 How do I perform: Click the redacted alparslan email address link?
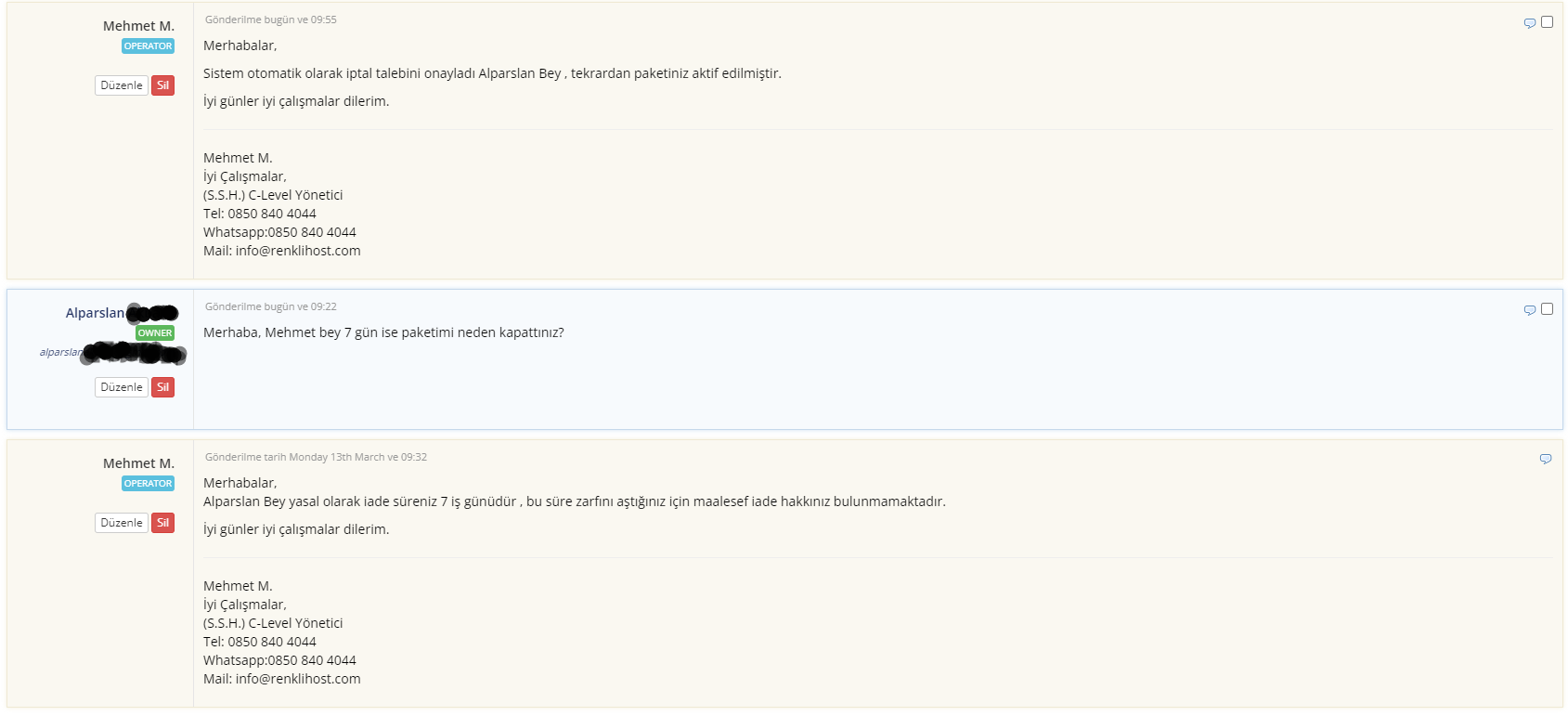(112, 353)
